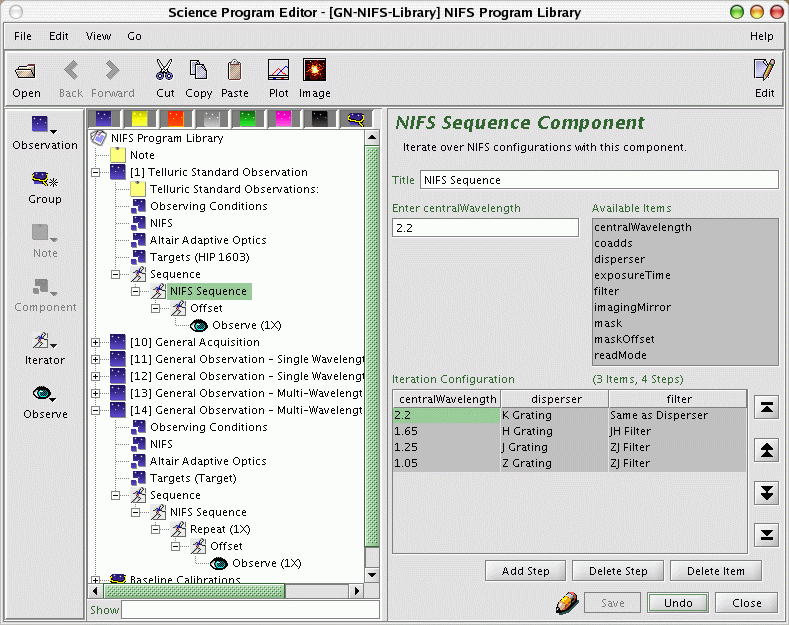
Task: Open the Edit menu
Action: [x=58, y=36]
